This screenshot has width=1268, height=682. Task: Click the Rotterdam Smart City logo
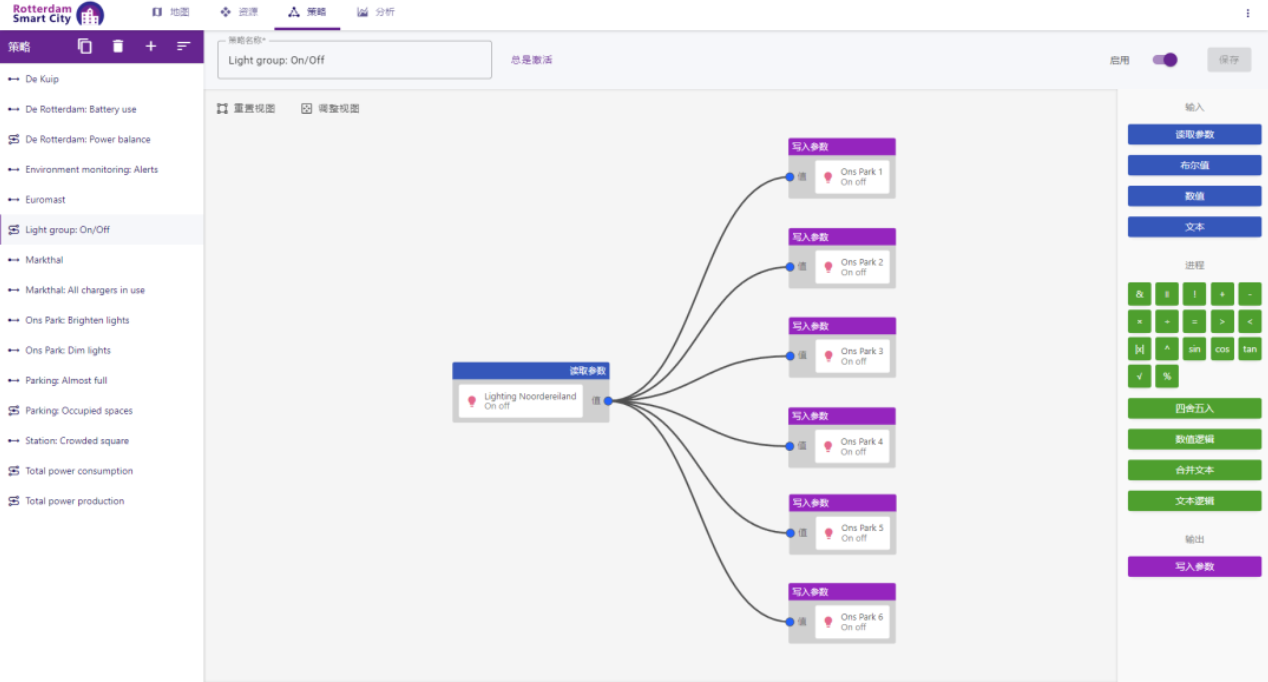[58, 14]
